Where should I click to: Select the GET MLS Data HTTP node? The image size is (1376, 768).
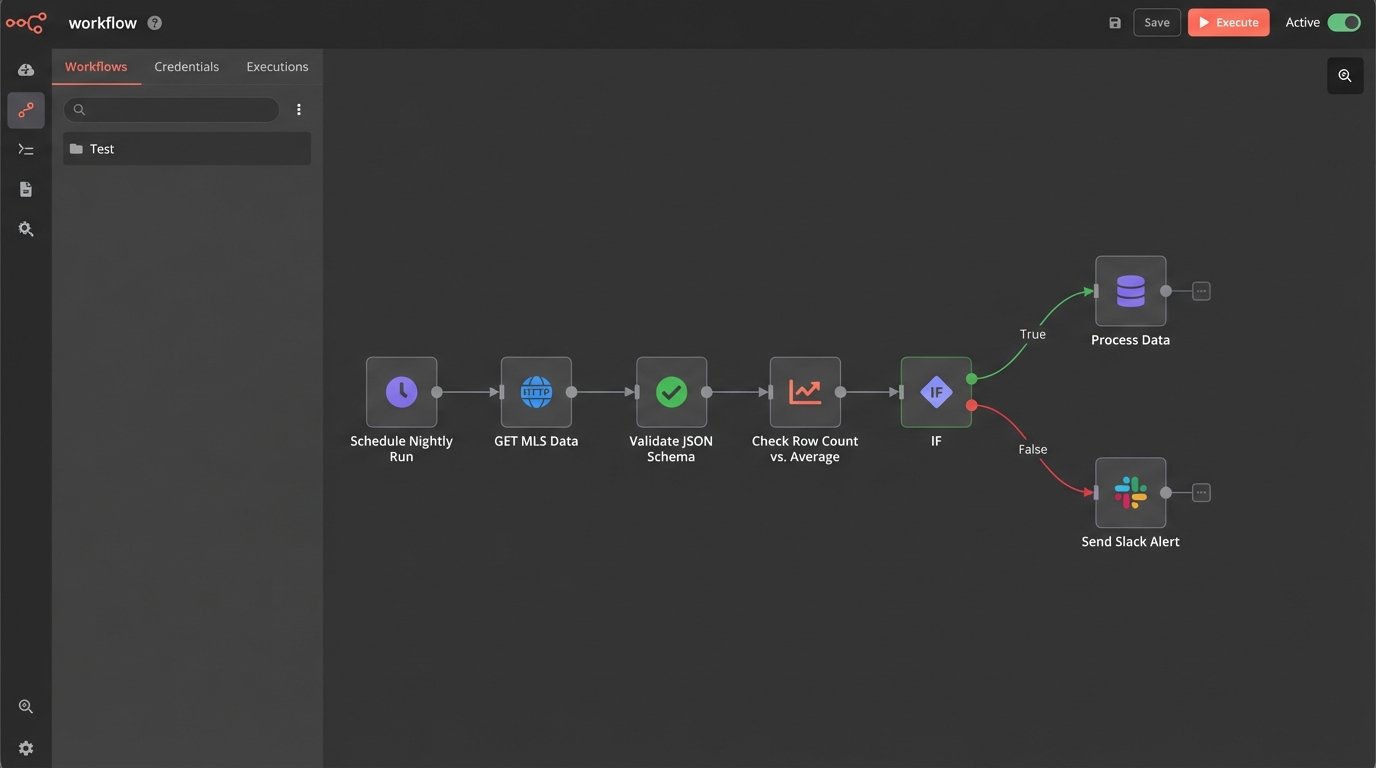[x=536, y=391]
